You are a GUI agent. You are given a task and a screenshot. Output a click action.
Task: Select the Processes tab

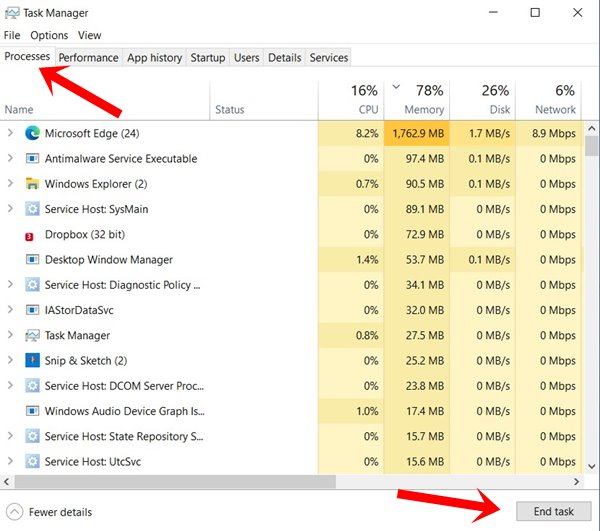27,56
